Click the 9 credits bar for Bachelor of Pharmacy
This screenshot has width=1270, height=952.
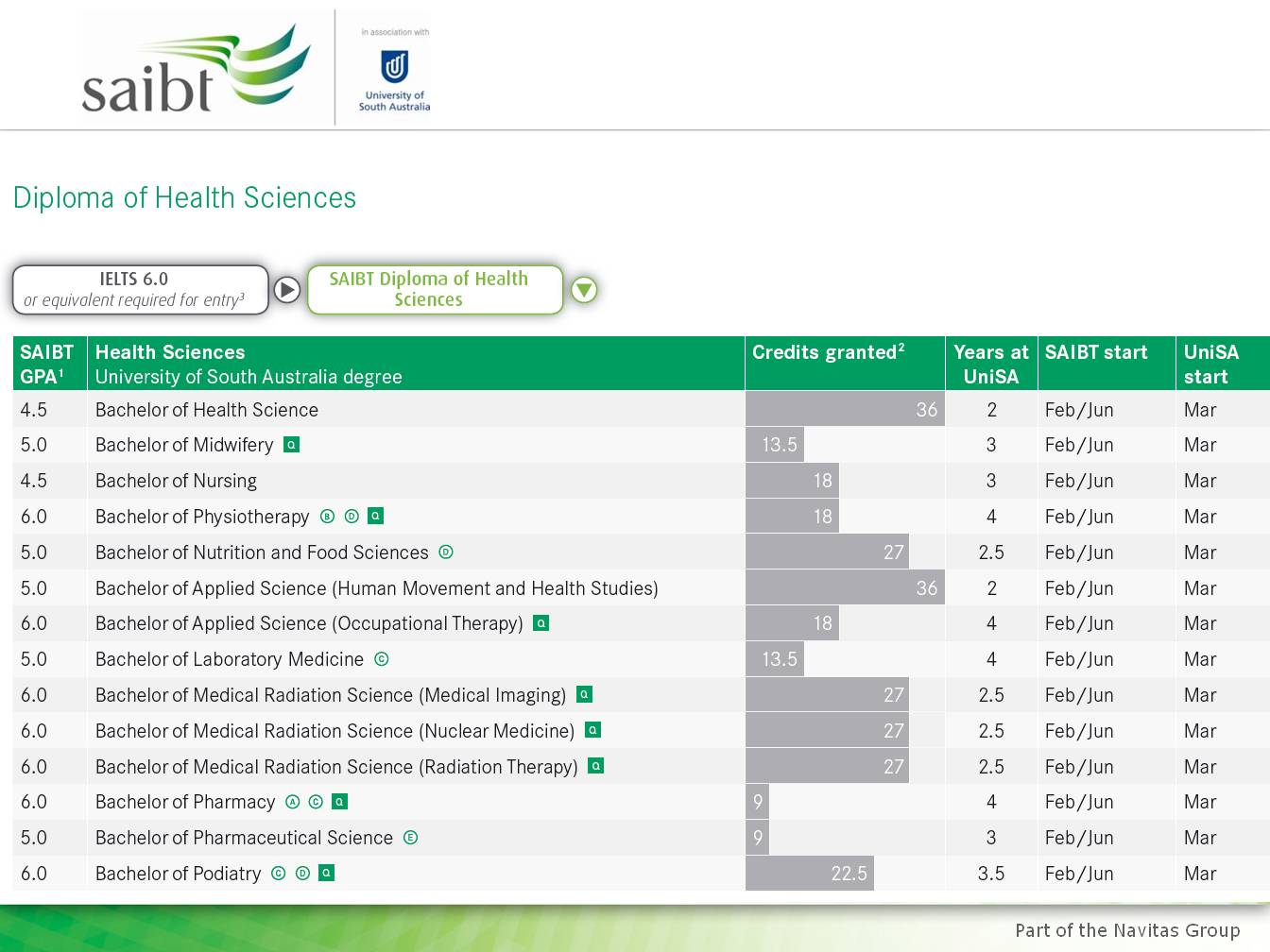pos(757,802)
